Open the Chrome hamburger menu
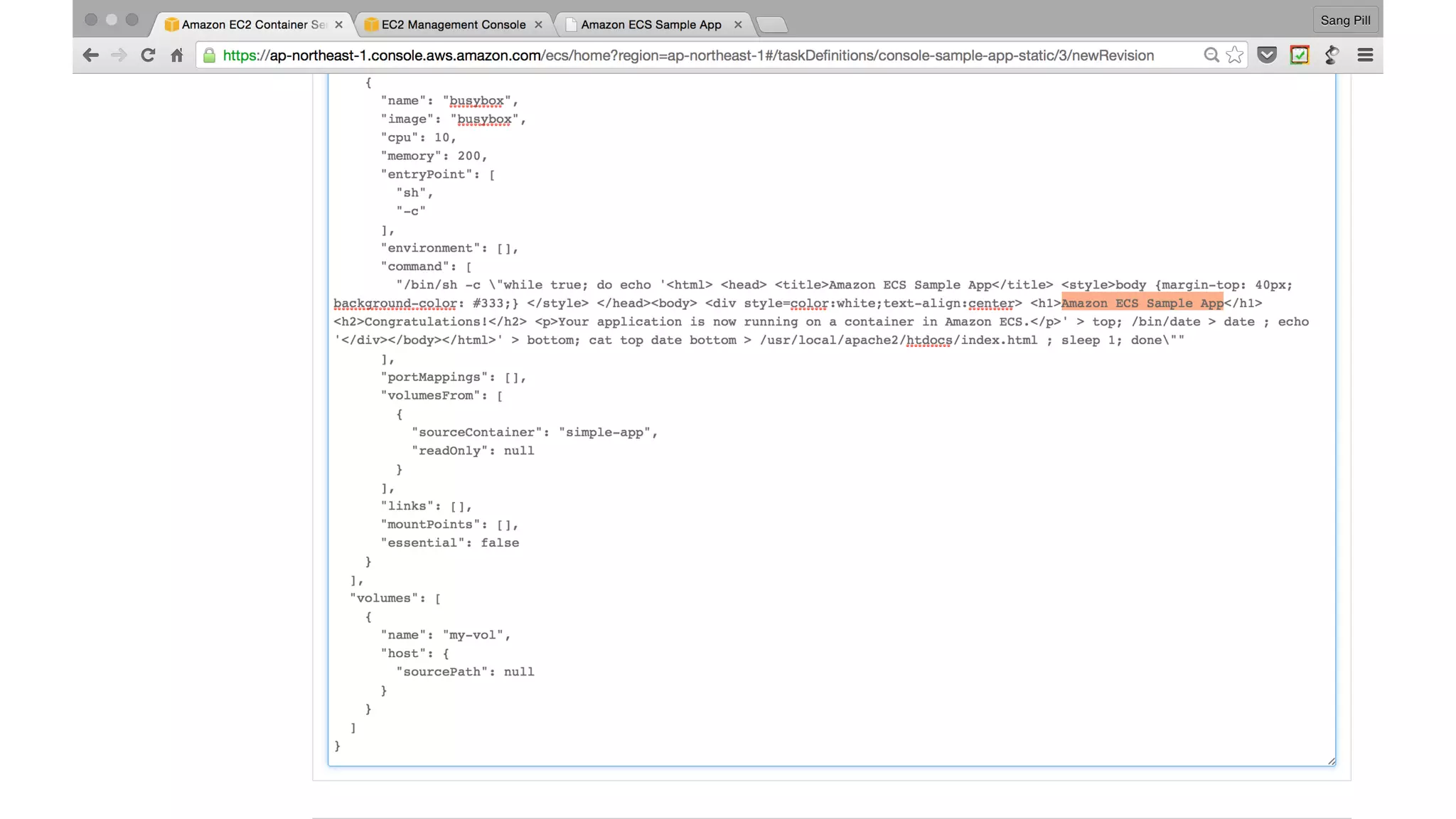 coord(1365,55)
